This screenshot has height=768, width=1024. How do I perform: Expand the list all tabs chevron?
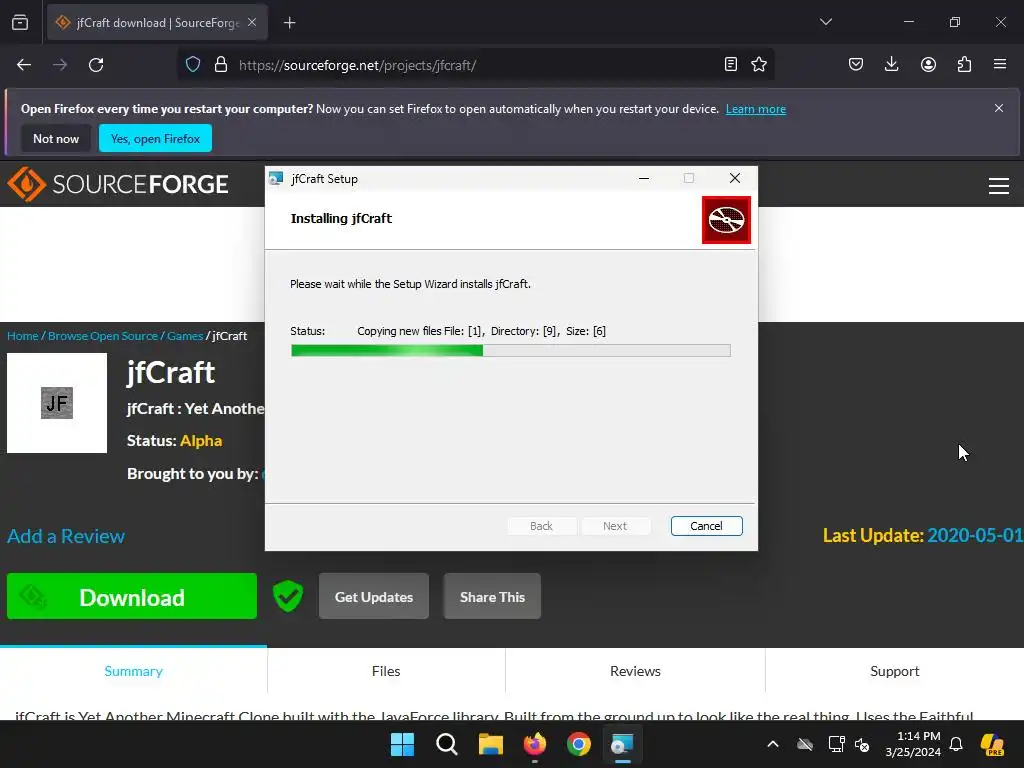pyautogui.click(x=825, y=22)
